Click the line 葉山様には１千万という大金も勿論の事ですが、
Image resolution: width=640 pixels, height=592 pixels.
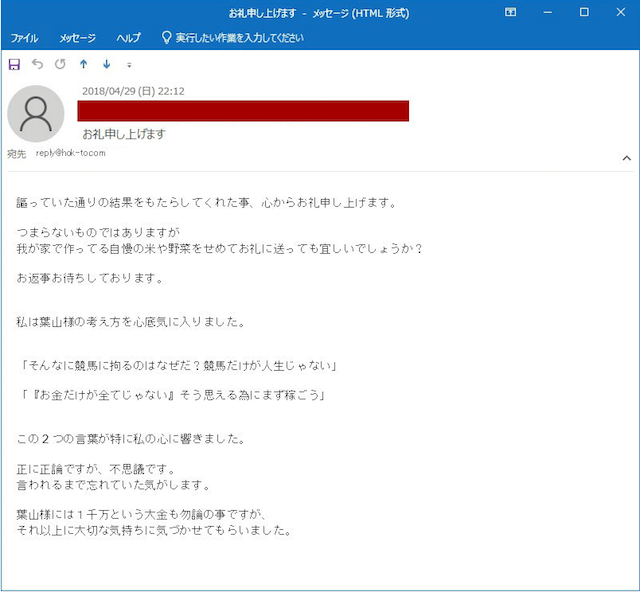142,514
